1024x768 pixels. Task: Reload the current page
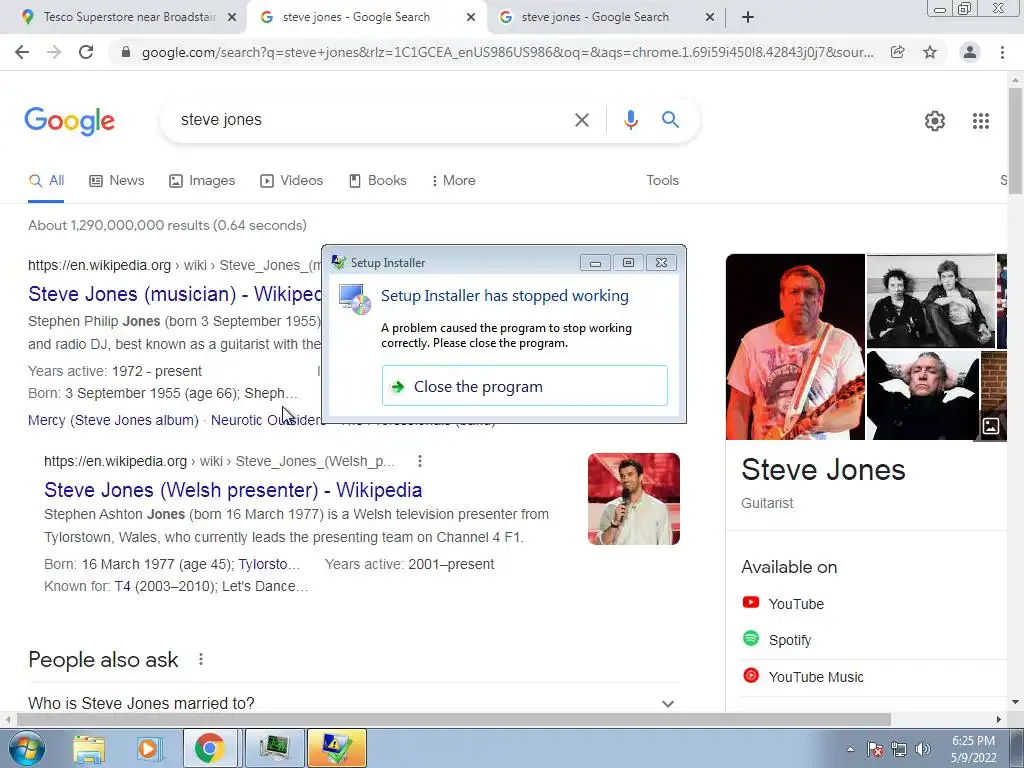coord(86,52)
